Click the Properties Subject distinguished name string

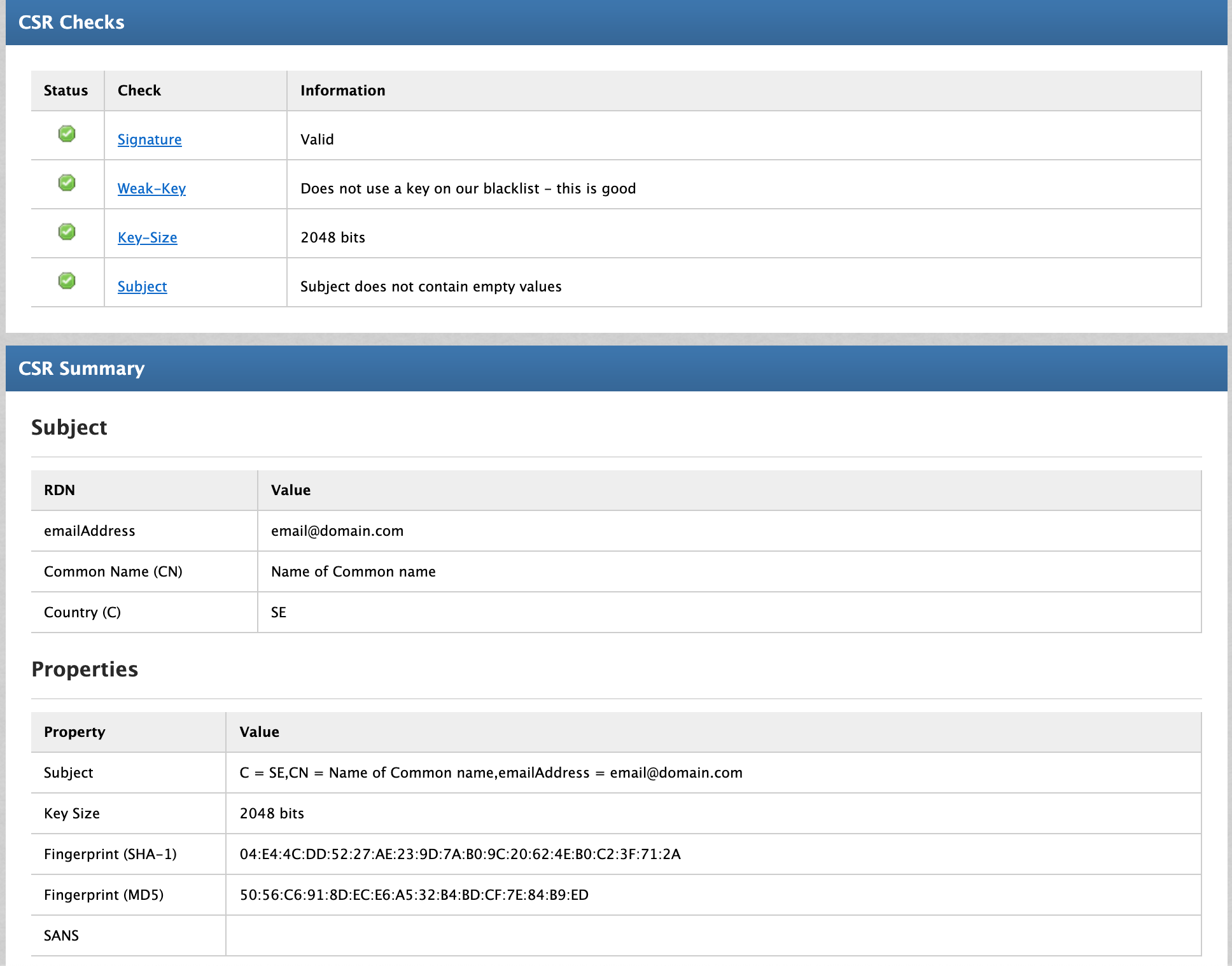click(x=491, y=773)
